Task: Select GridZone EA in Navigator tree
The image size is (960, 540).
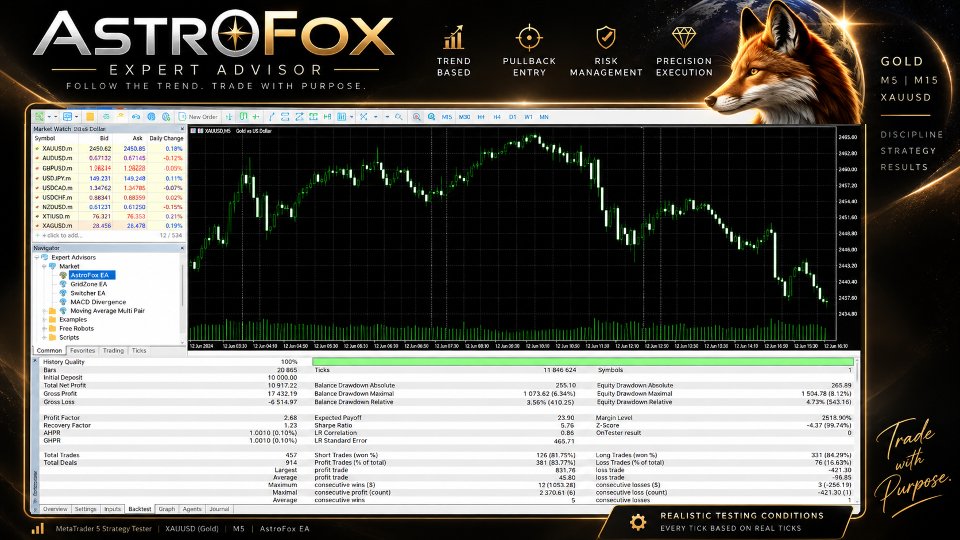Action: [88, 284]
